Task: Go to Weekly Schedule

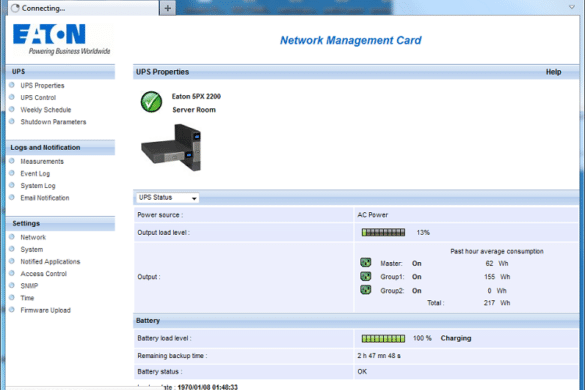Action: tap(46, 110)
